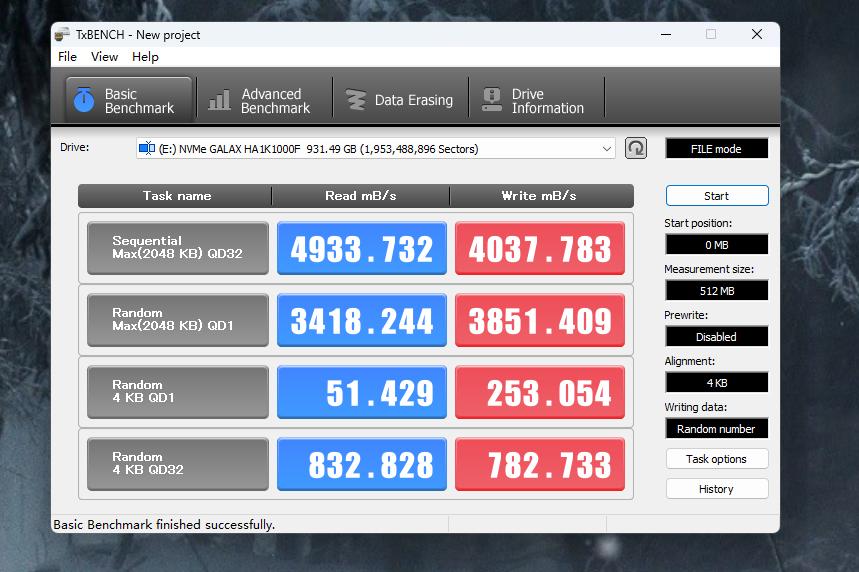Switch to Advanced Benchmark tab
Image resolution: width=859 pixels, height=572 pixels.
(x=264, y=100)
